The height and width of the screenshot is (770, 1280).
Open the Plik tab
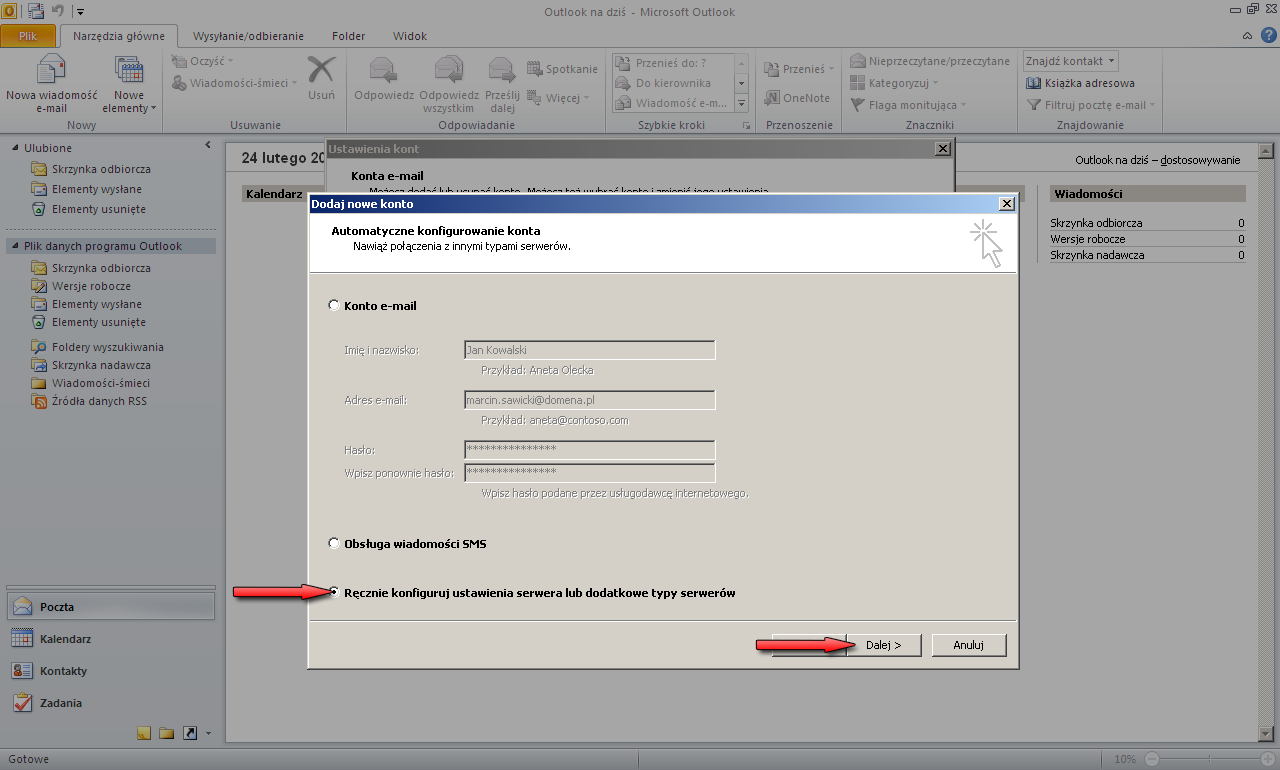click(29, 36)
